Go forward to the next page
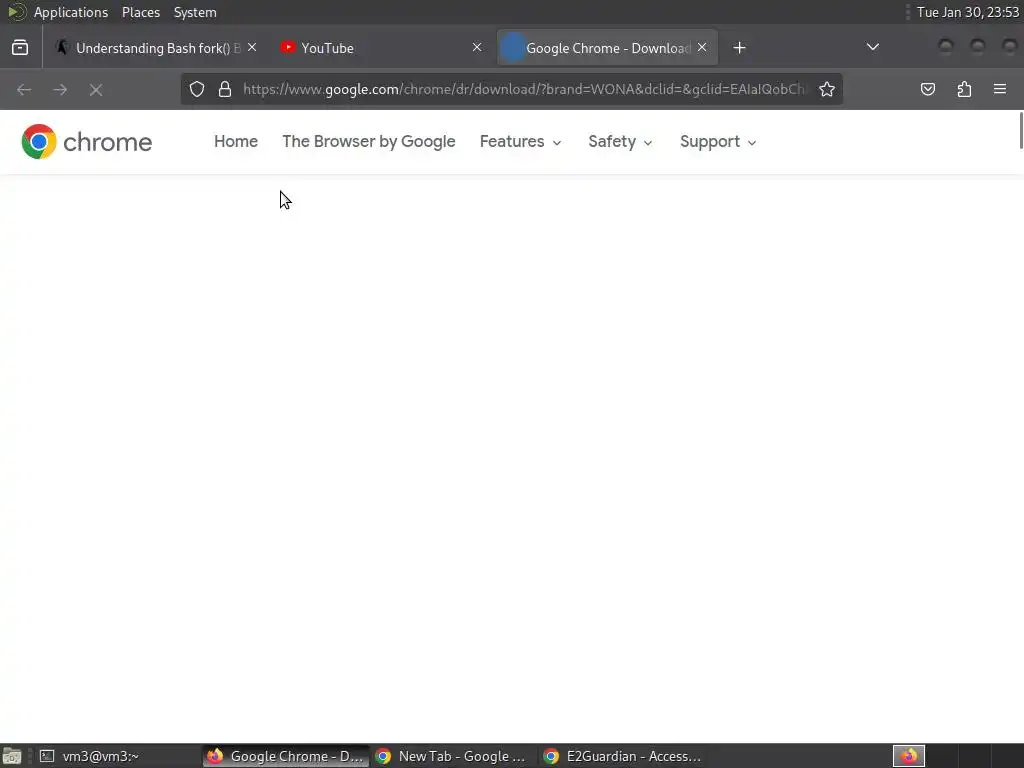 tap(60, 89)
